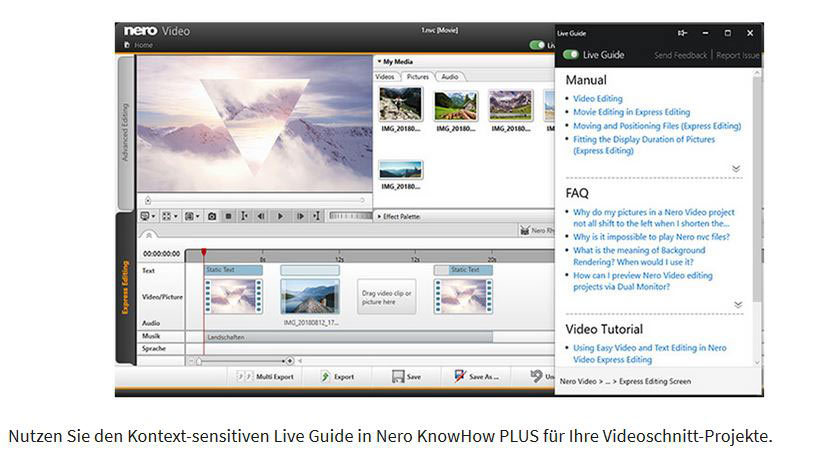Click the Undo arrow icon

(x=536, y=376)
